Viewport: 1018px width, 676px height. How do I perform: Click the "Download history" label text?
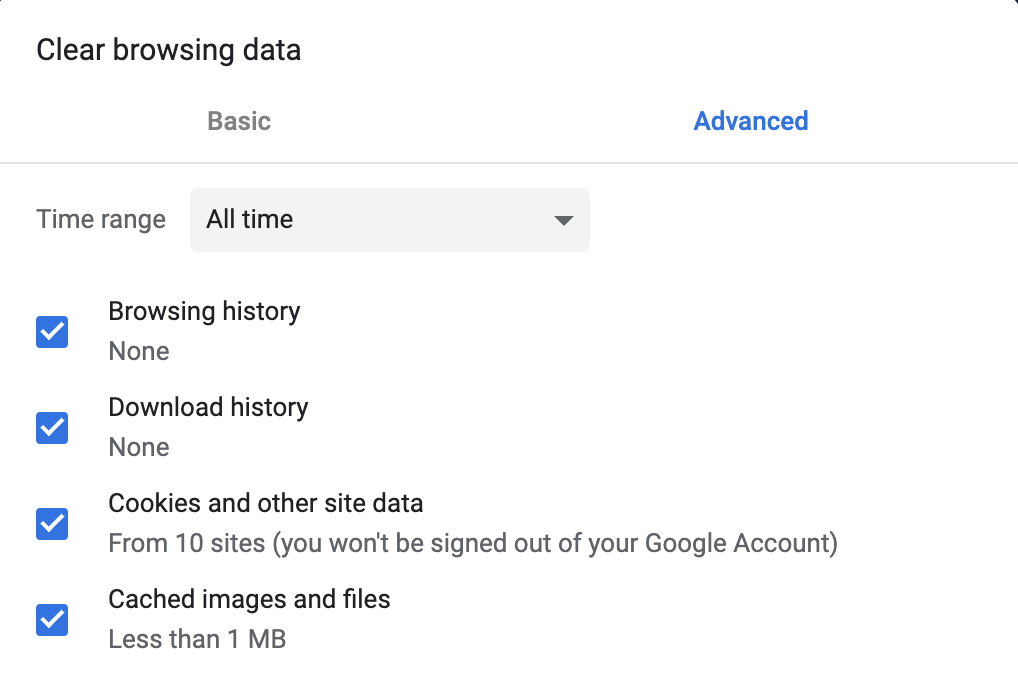pyautogui.click(x=208, y=407)
